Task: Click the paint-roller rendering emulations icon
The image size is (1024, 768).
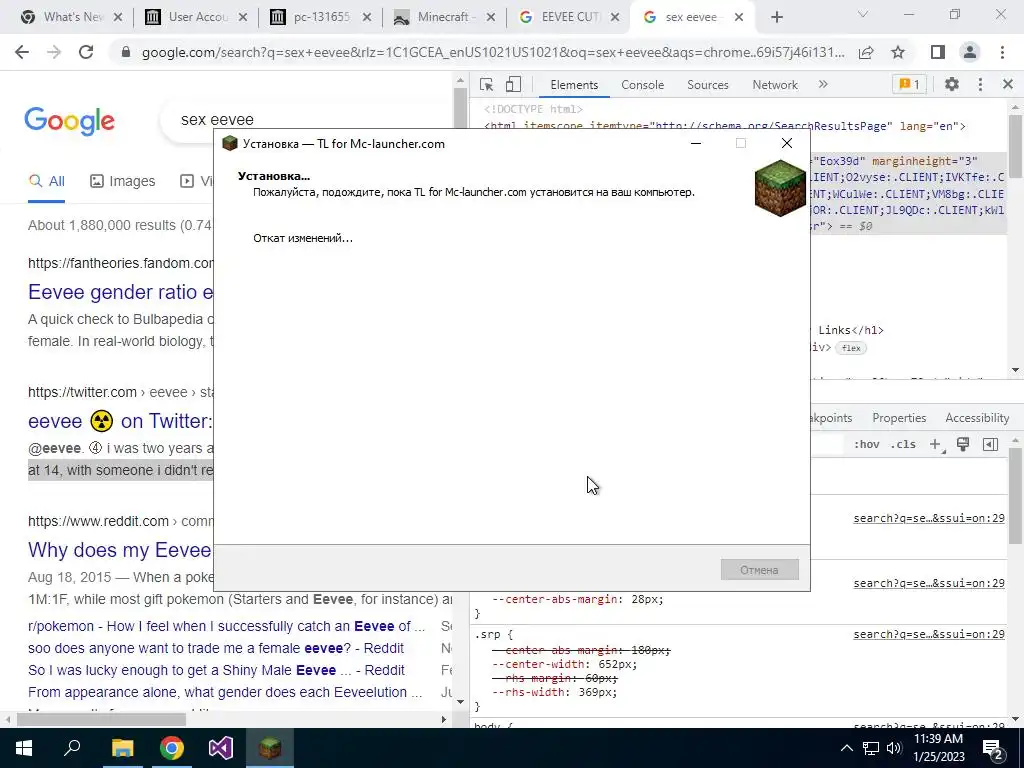Action: 963,445
